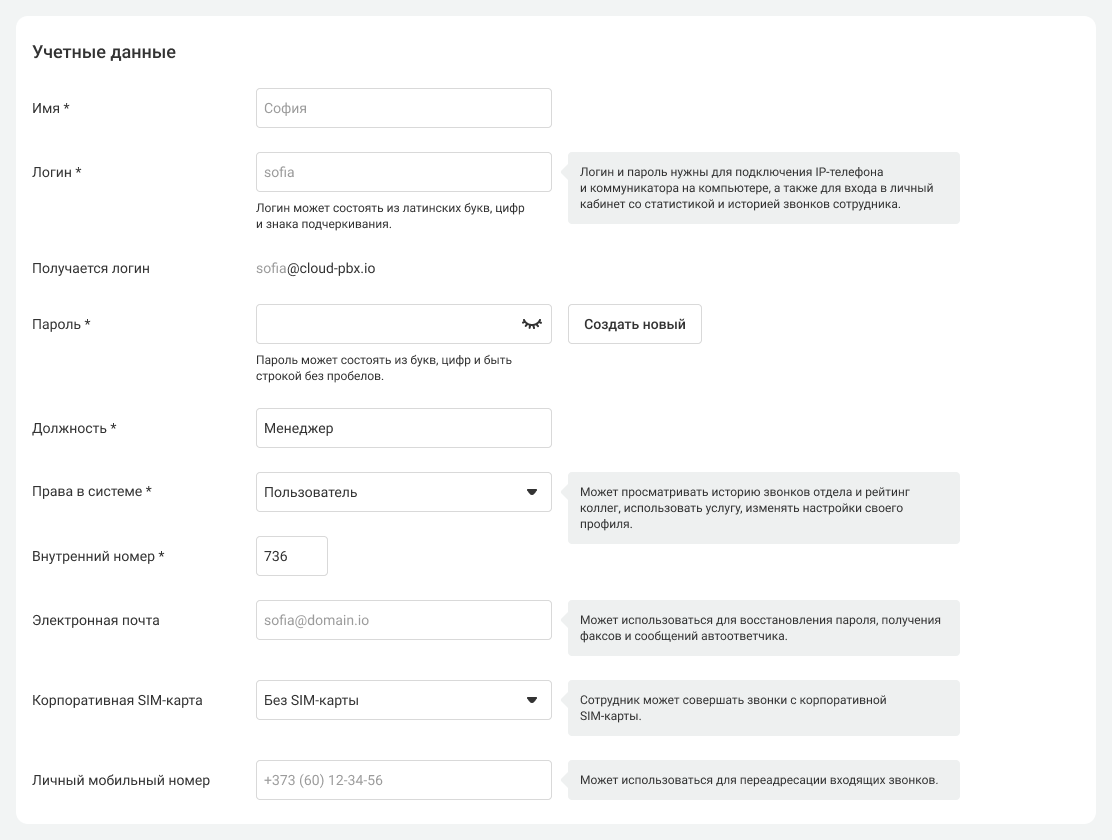The image size is (1112, 840).
Task: Click the Создать новый password button
Action: coord(635,324)
